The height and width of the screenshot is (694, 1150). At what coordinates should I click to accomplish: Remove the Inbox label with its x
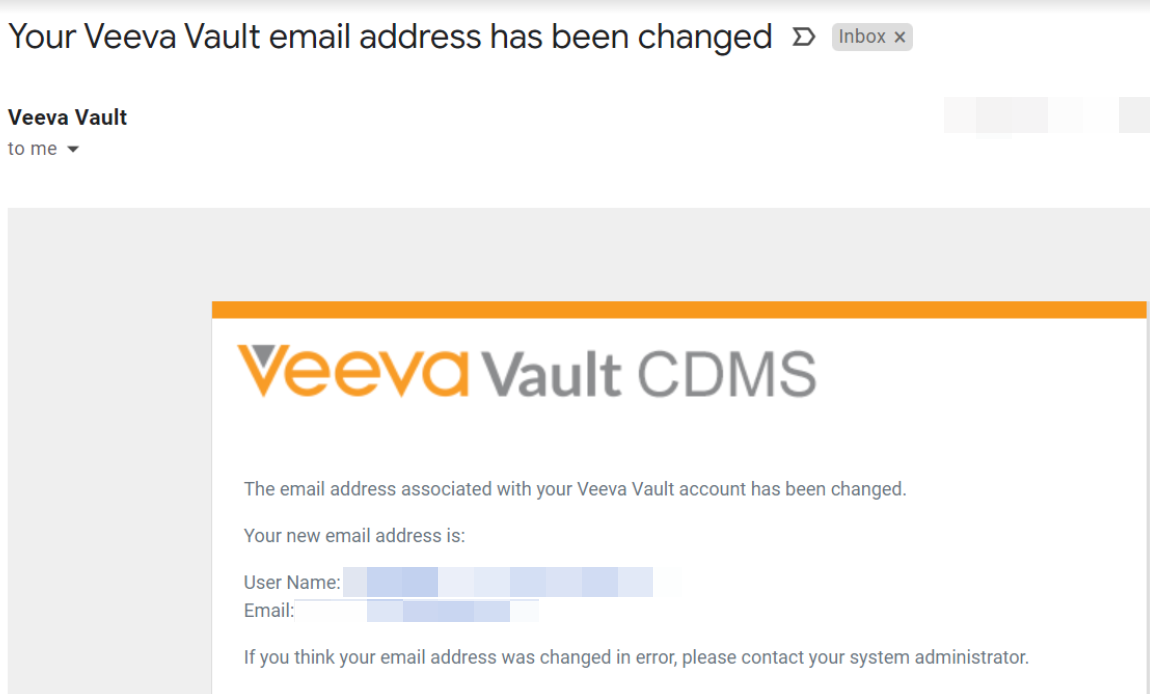[x=900, y=38]
